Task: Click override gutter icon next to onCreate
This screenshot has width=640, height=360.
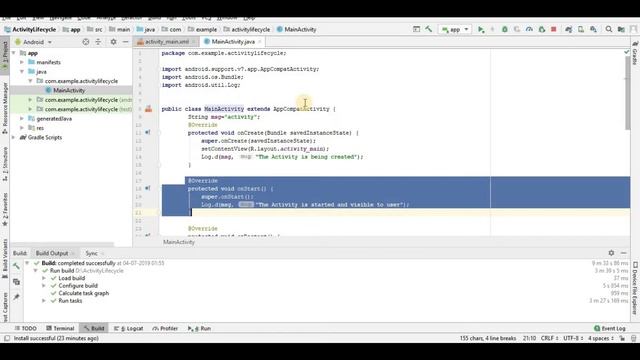Action: (147, 133)
